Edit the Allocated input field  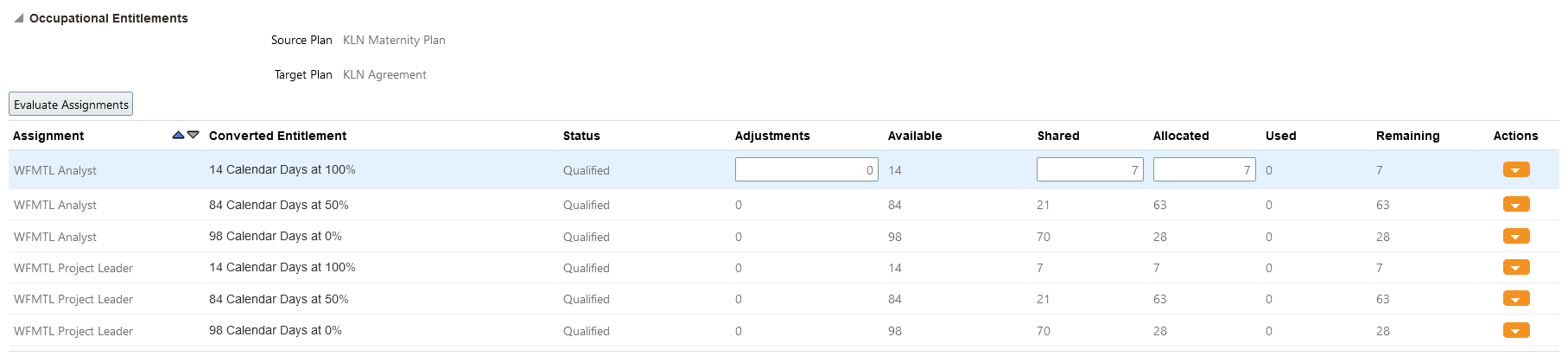click(1203, 170)
